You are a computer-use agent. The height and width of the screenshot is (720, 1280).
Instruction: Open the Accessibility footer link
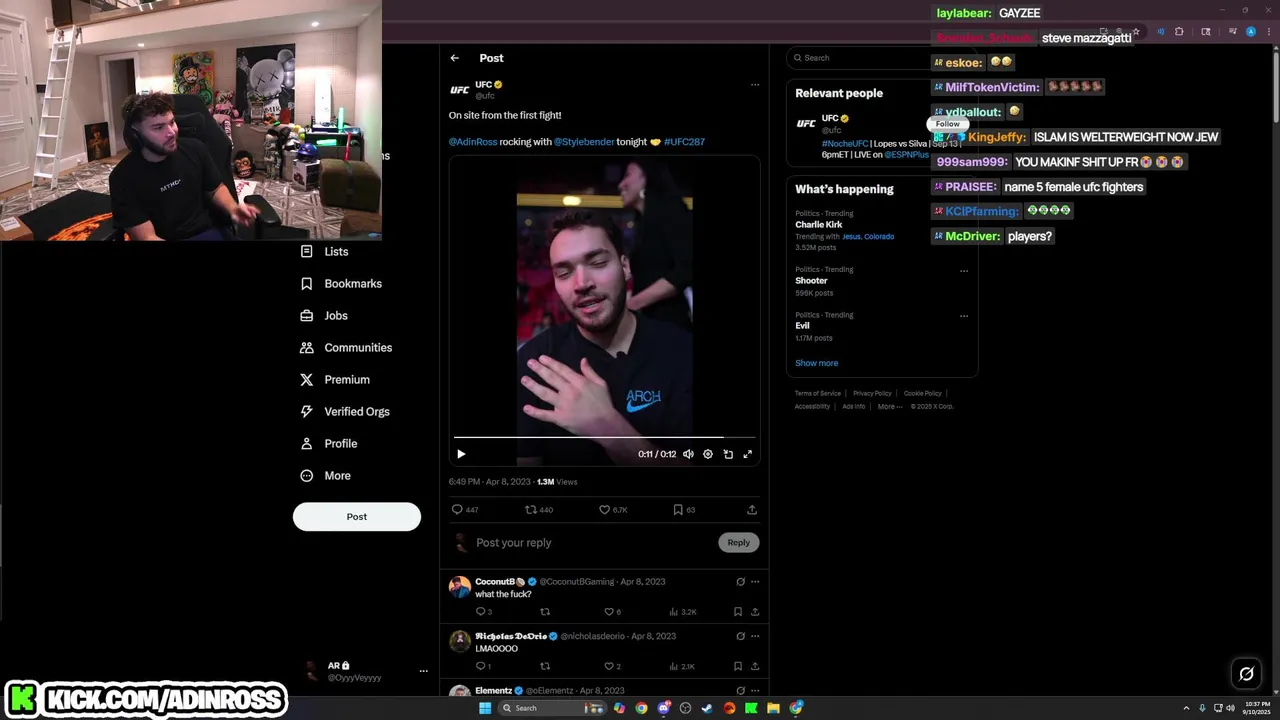(x=812, y=407)
